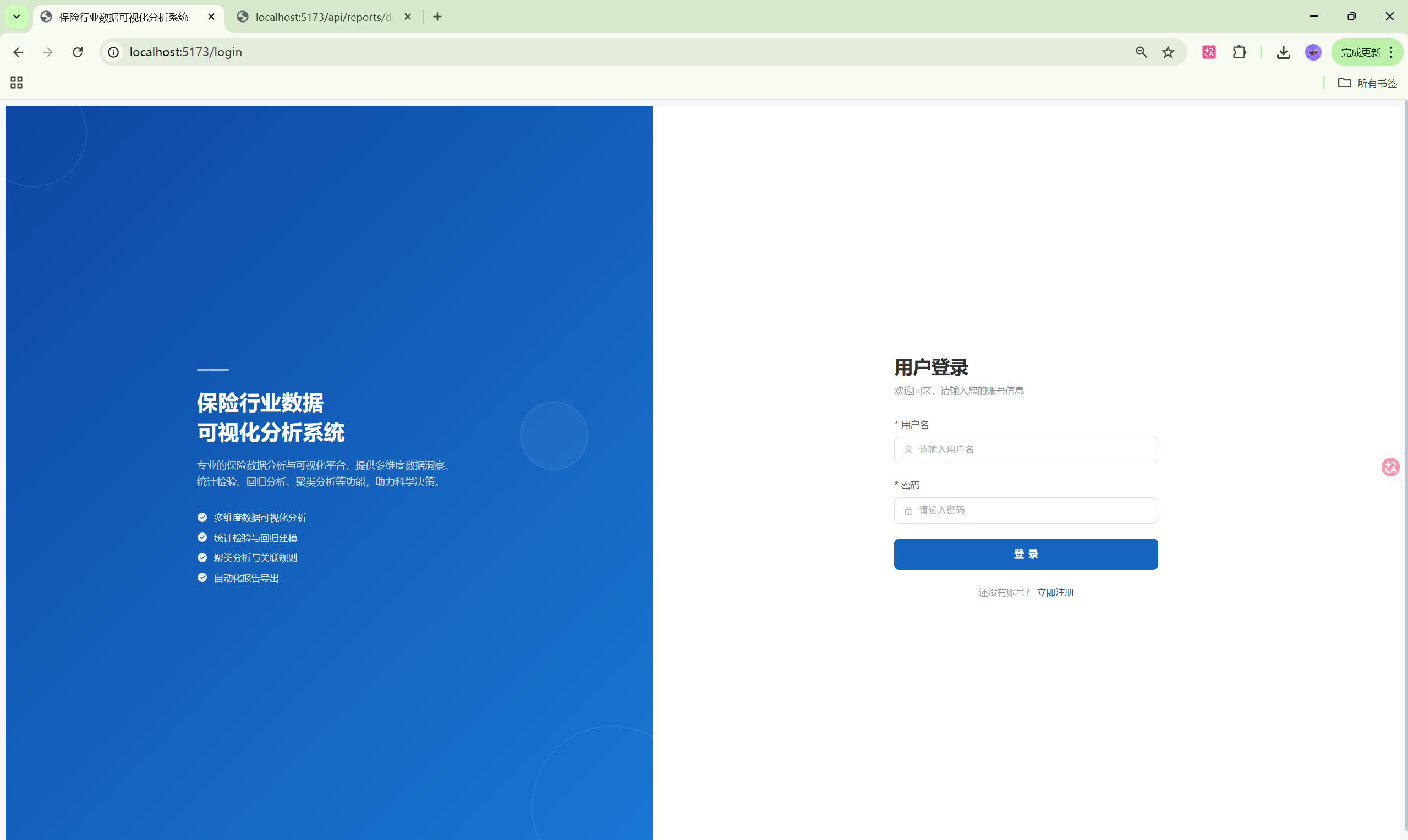Viewport: 1408px width, 840px height.
Task: Bookmark this page with the star icon
Action: [x=1168, y=52]
